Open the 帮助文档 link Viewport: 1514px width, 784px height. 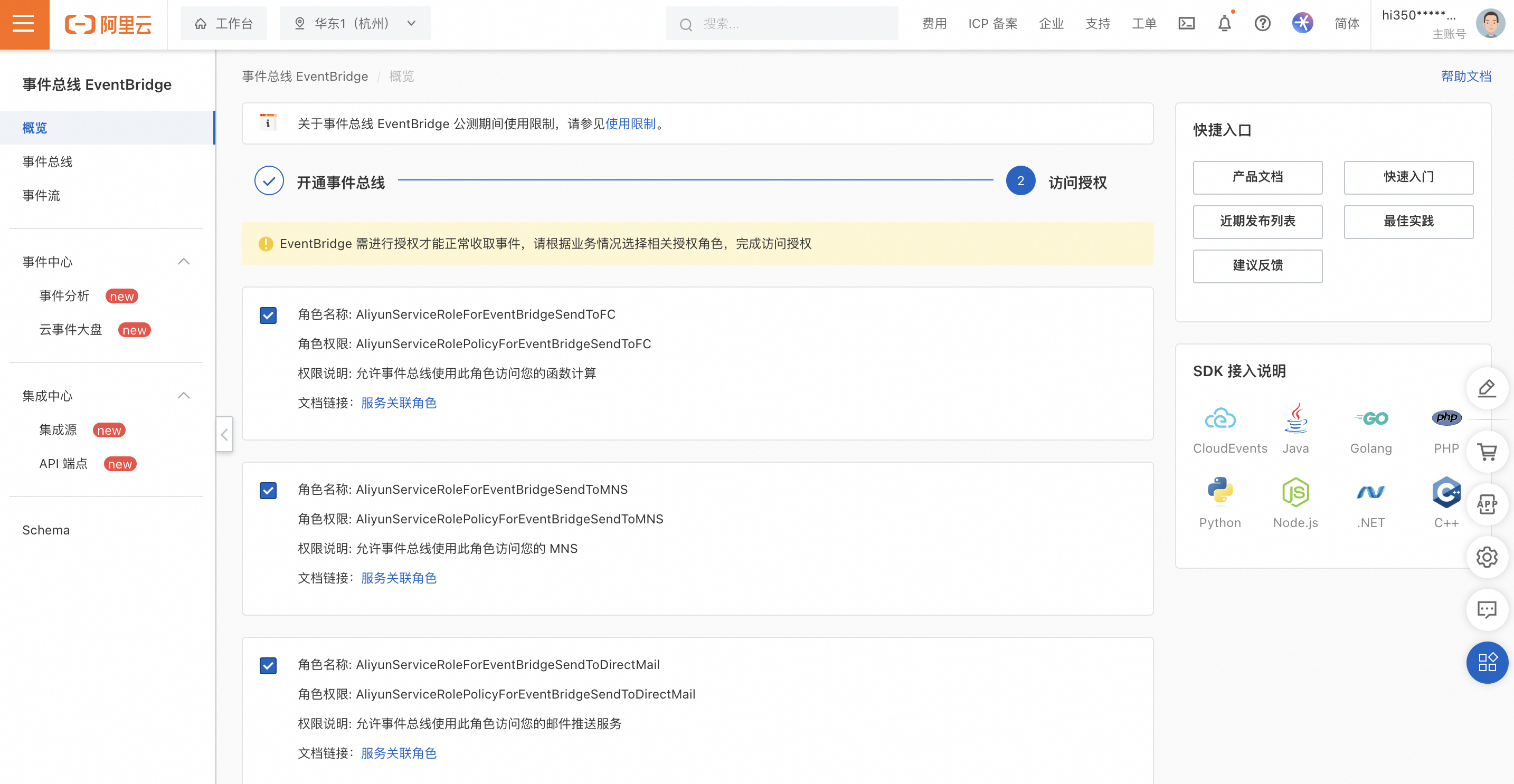(1466, 77)
